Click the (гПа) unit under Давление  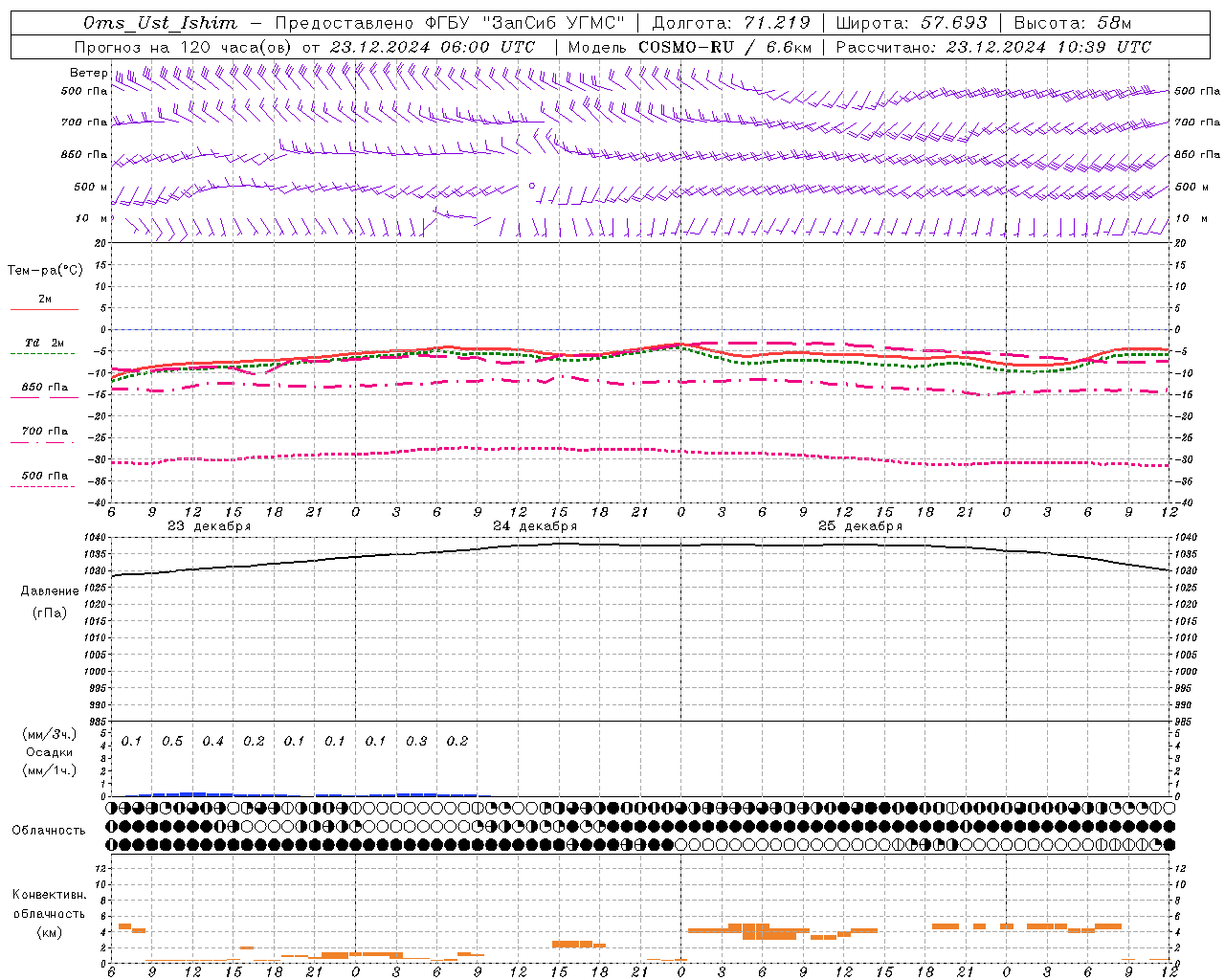pos(50,612)
